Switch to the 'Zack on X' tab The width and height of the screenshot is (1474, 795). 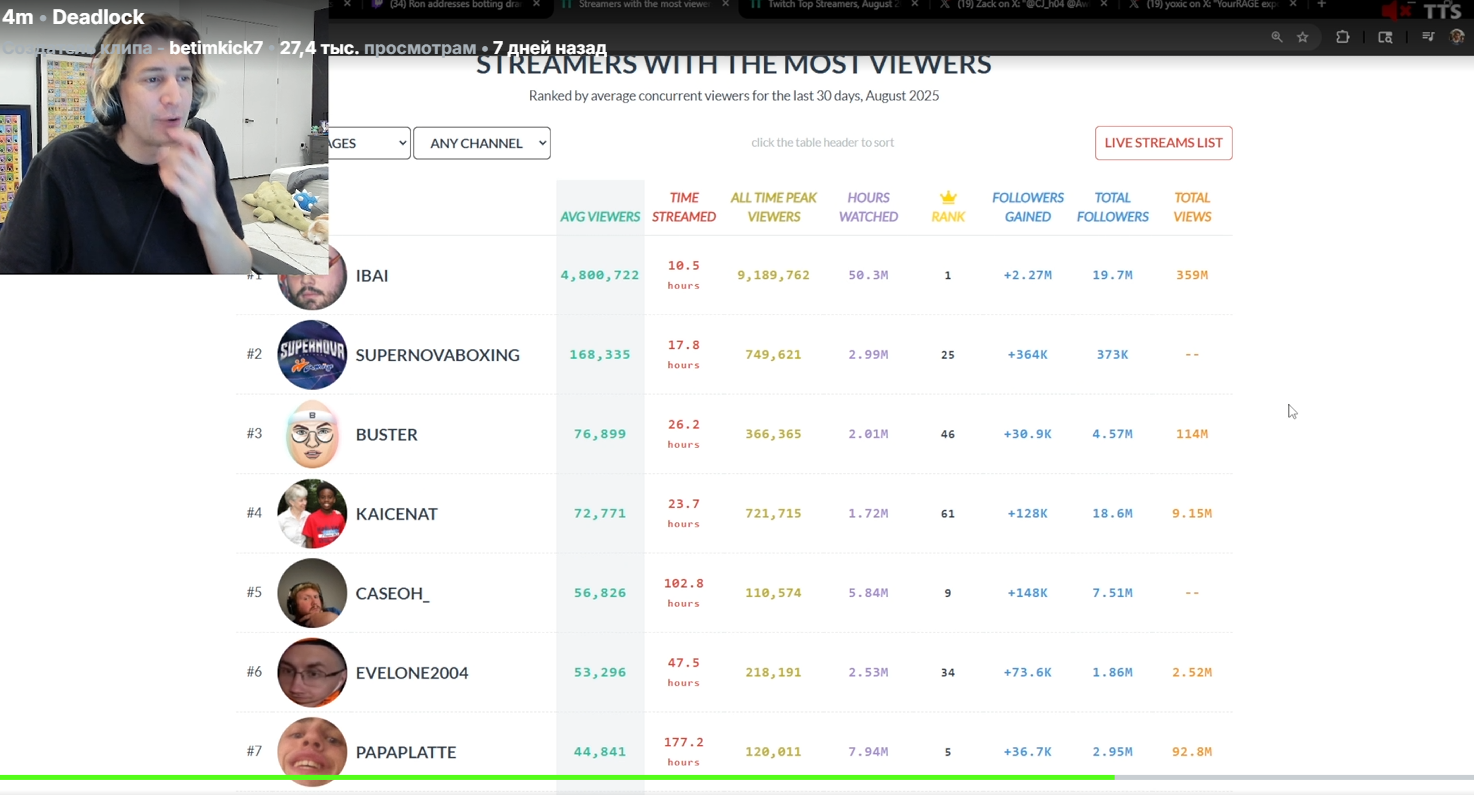click(1023, 5)
